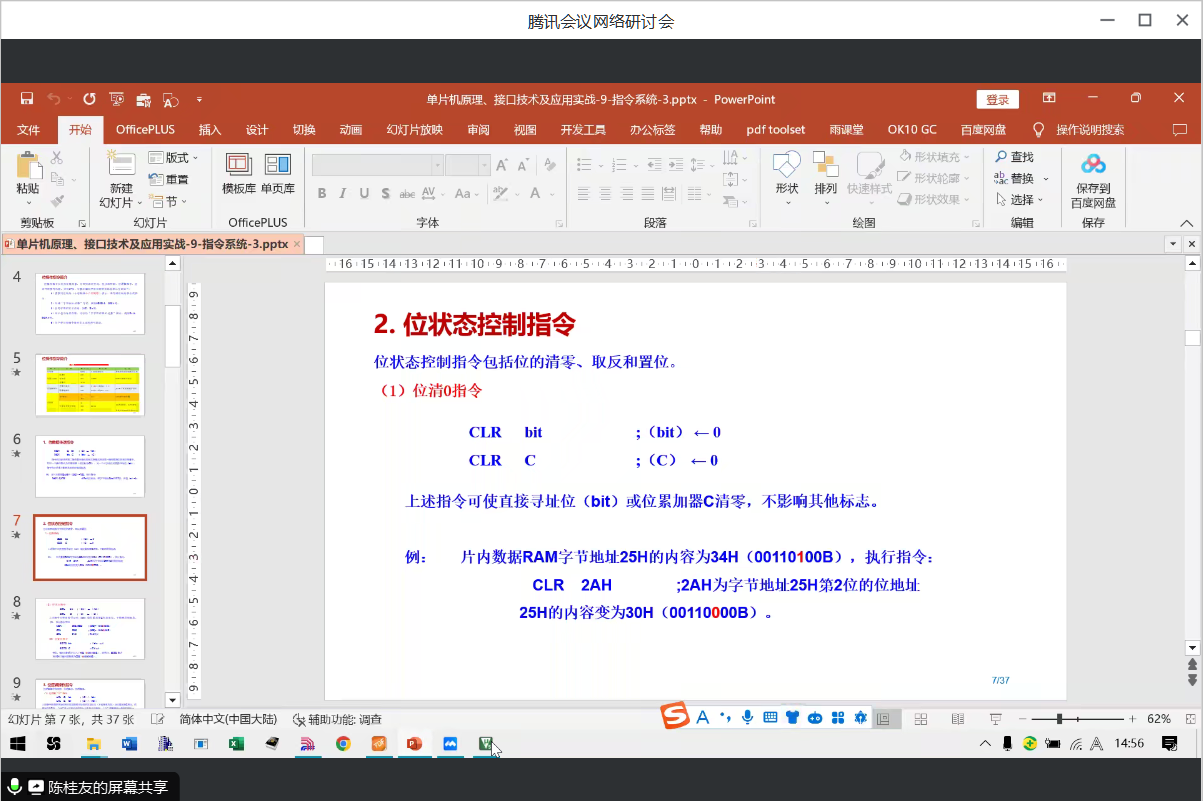Toggle strikethrough formatting
The height and width of the screenshot is (801, 1203).
(x=407, y=193)
